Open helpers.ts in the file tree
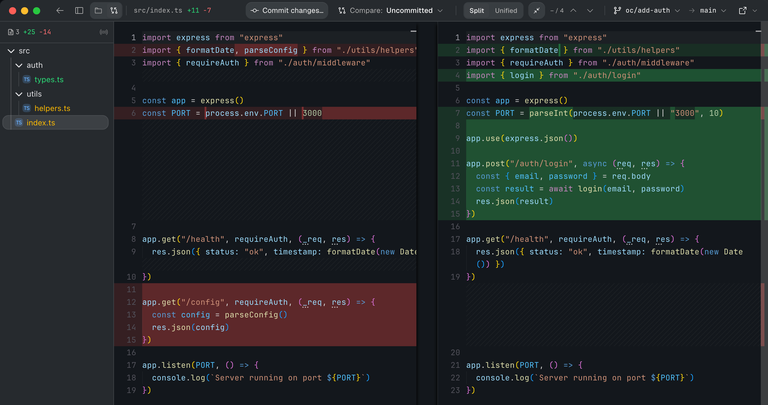 point(52,108)
